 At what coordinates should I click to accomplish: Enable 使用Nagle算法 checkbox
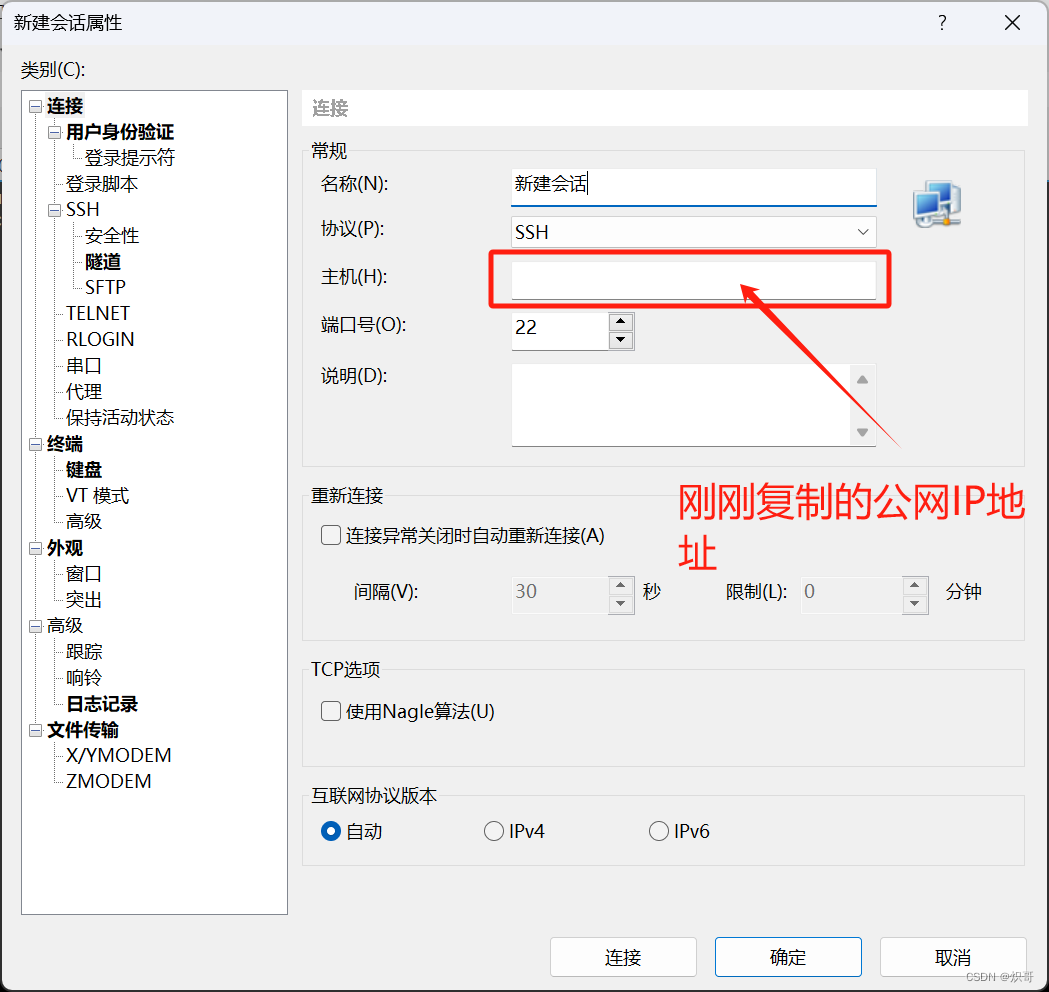pyautogui.click(x=330, y=711)
